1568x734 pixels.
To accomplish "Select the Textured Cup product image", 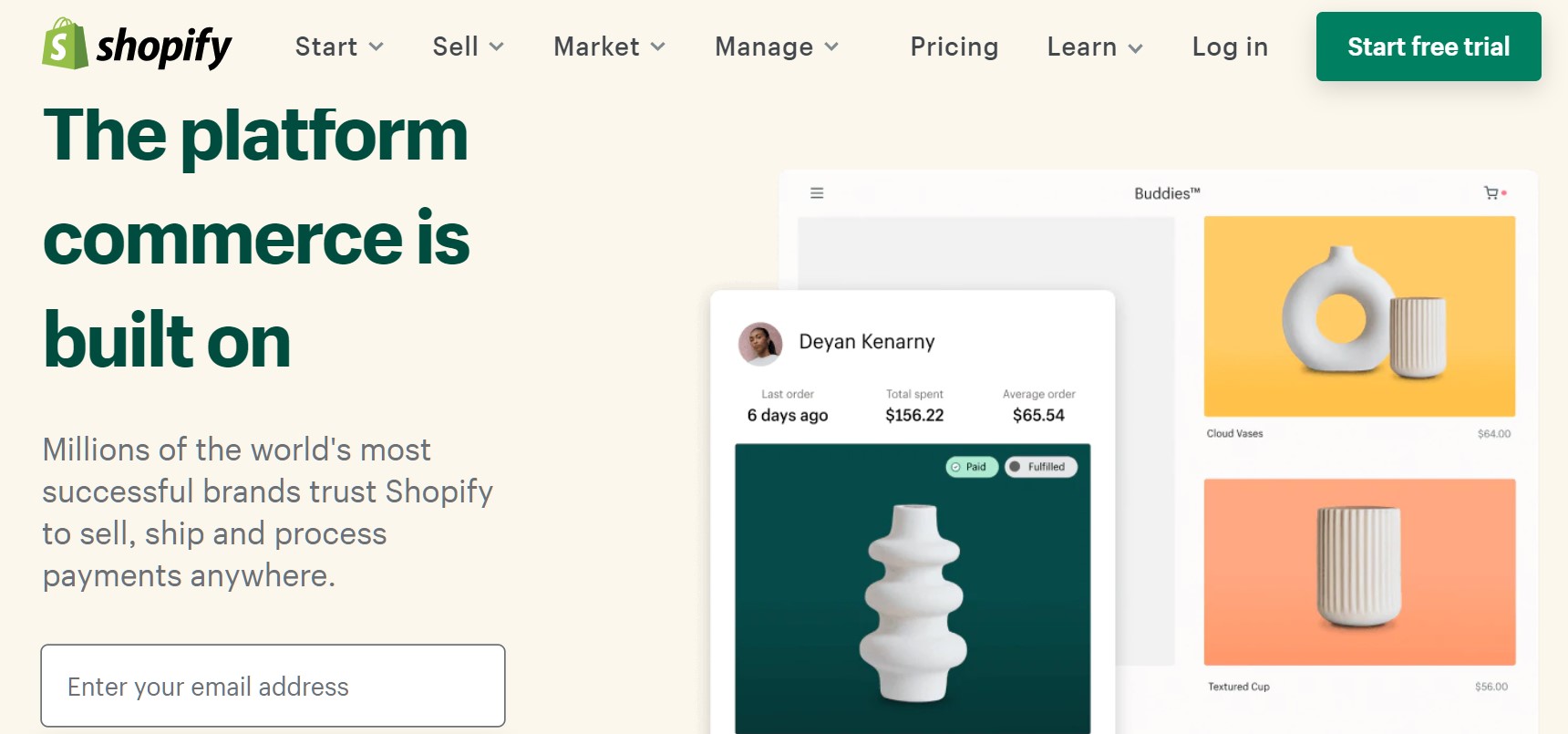I will tap(1359, 572).
